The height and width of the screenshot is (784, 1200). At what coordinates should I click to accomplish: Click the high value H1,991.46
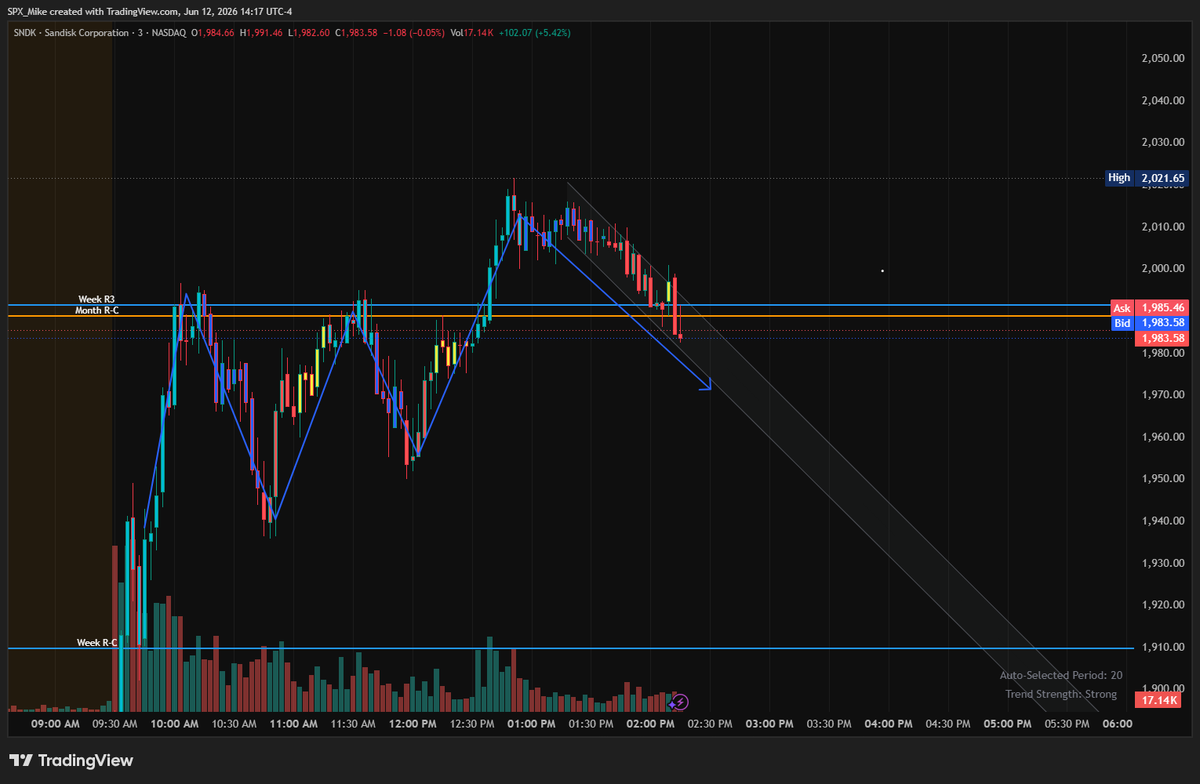261,33
